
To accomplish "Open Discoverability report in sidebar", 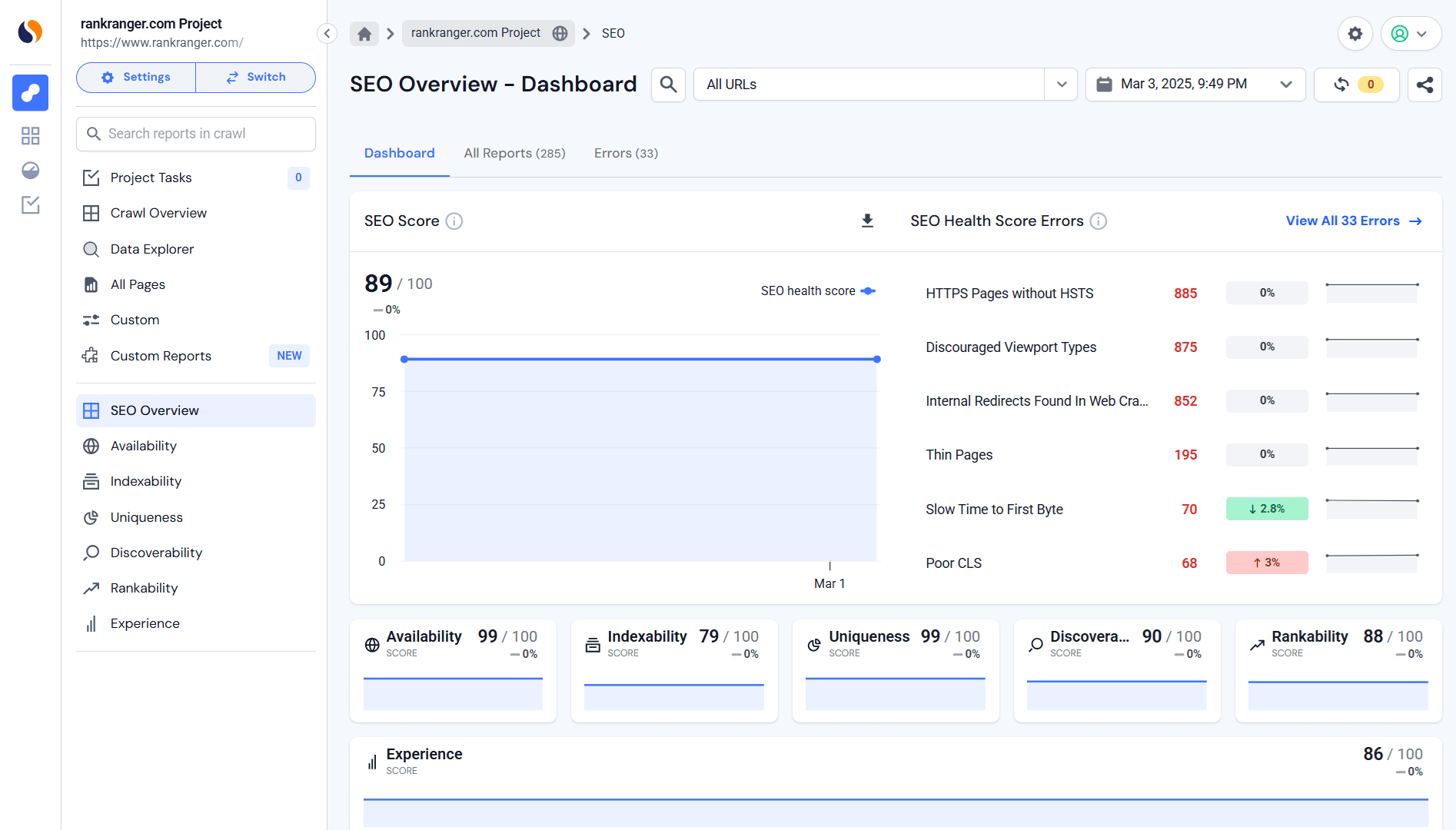I will coord(196,553).
